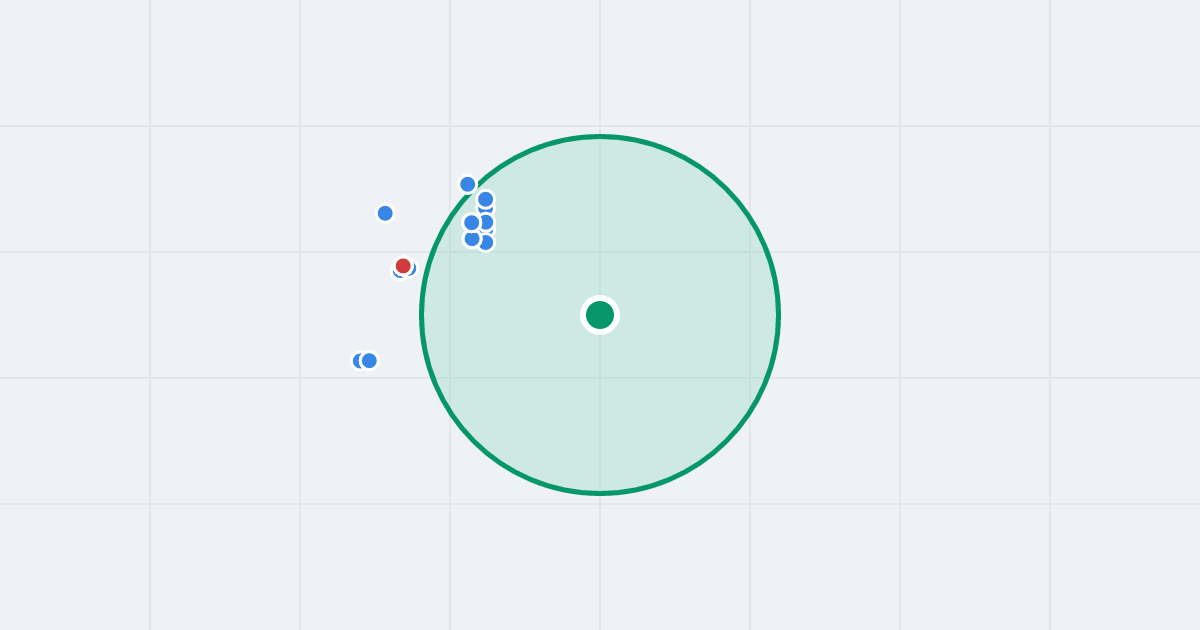The height and width of the screenshot is (630, 1200).
Task: Select the middle-right blue marker in the cluster
Action: [x=486, y=222]
